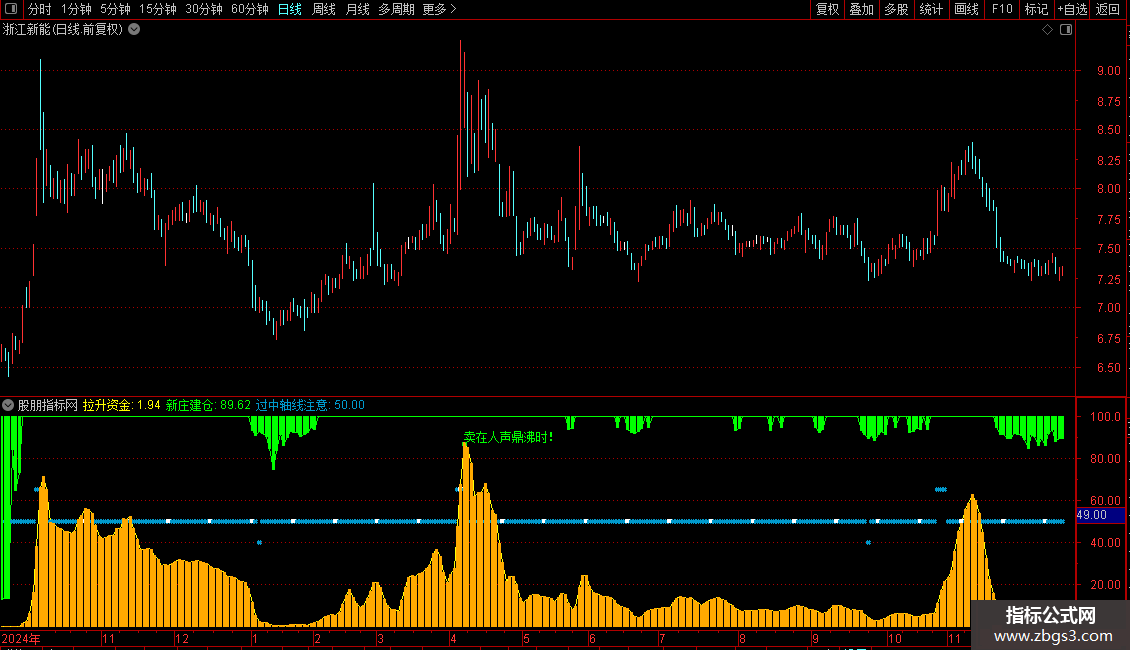Screen dimensions: 1130x650
Task: Open the 多股 multi-stock view
Action: (x=896, y=9)
